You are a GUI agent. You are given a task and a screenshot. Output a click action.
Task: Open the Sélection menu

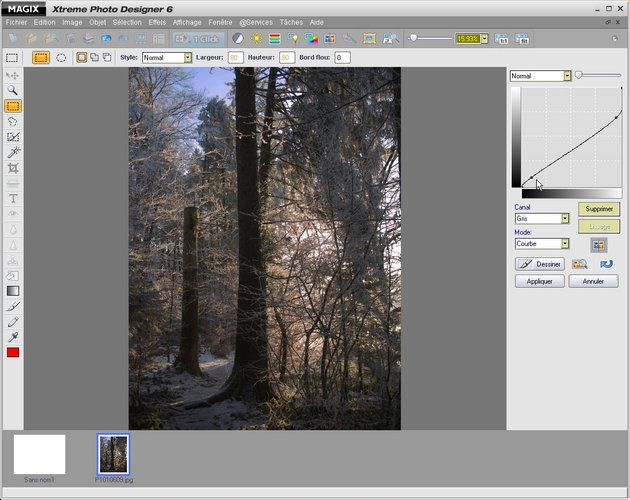tap(127, 21)
